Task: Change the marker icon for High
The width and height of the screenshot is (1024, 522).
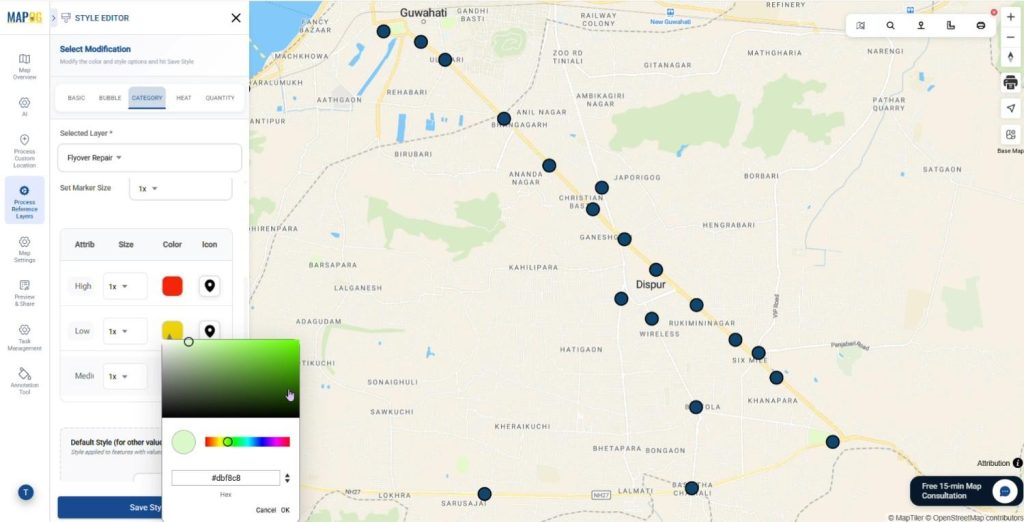Action: click(209, 286)
